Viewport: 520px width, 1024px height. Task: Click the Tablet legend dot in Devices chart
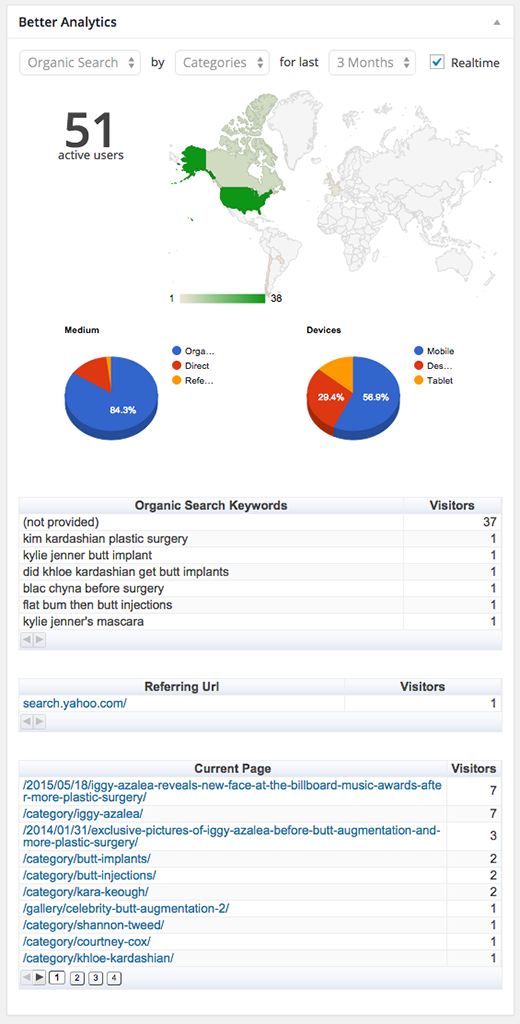click(418, 381)
